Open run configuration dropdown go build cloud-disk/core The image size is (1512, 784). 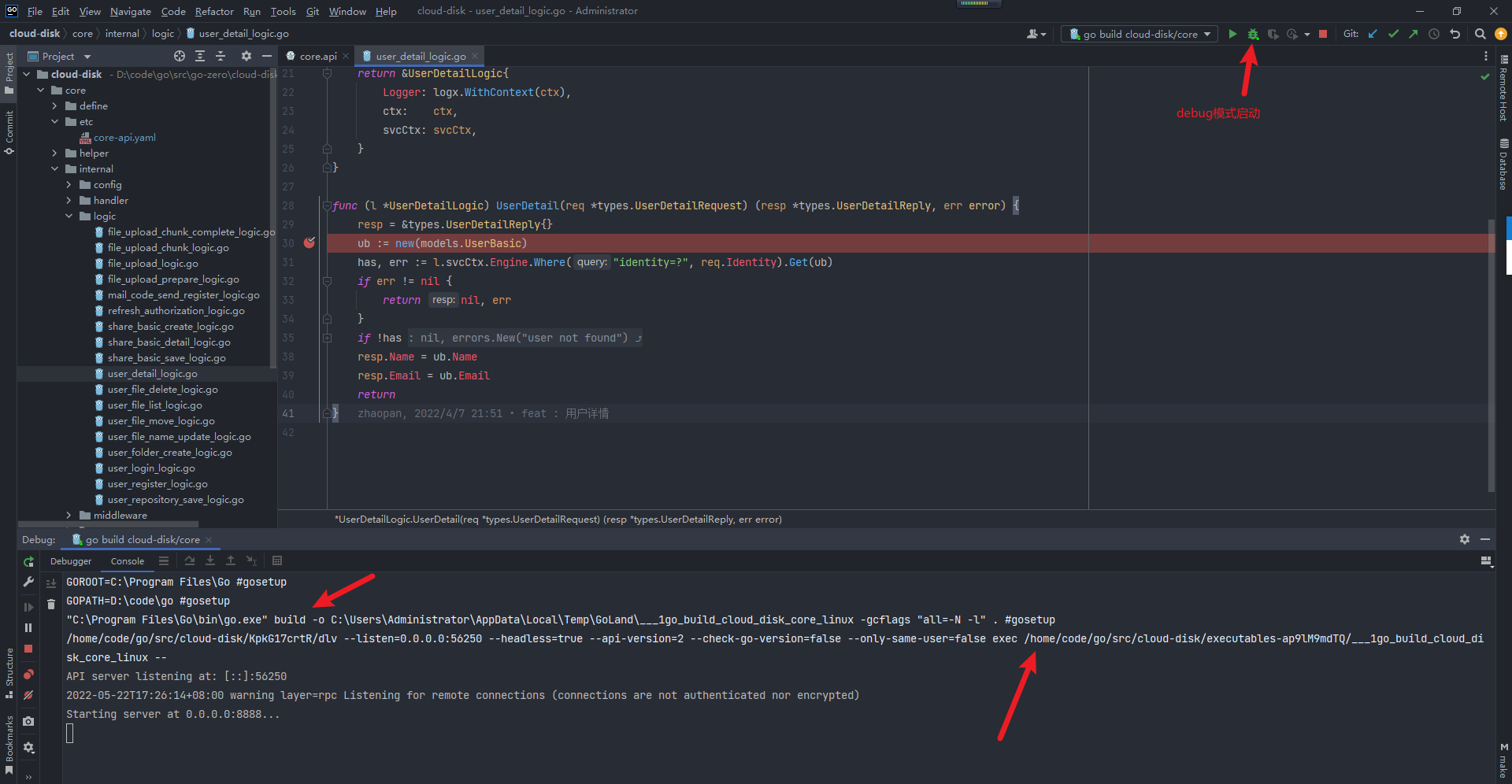(1140, 34)
